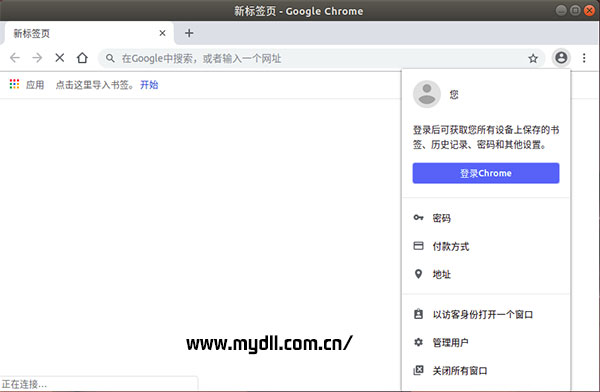
Task: Click the profile avatar toolbar button
Action: coord(561,58)
